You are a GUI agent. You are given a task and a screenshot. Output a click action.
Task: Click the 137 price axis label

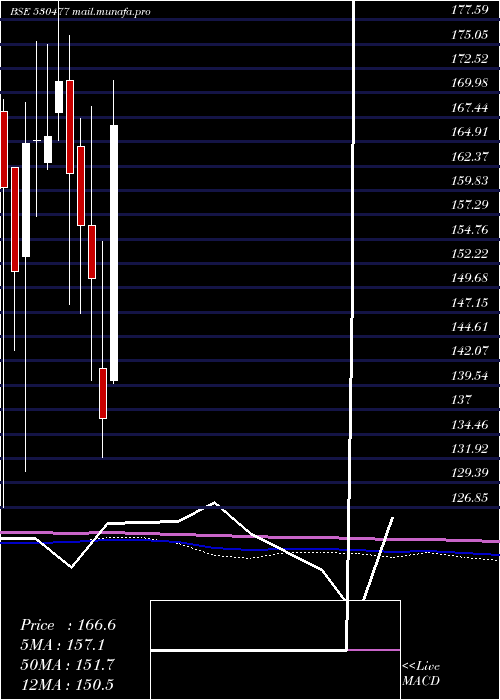click(x=462, y=400)
